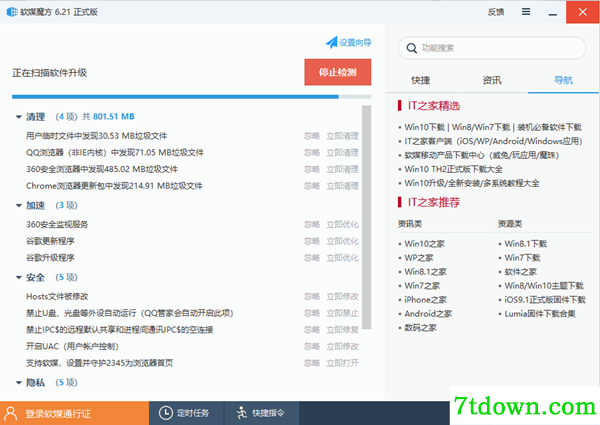Open 设置向导 paper plane icon
The width and height of the screenshot is (600, 425).
pos(331,42)
